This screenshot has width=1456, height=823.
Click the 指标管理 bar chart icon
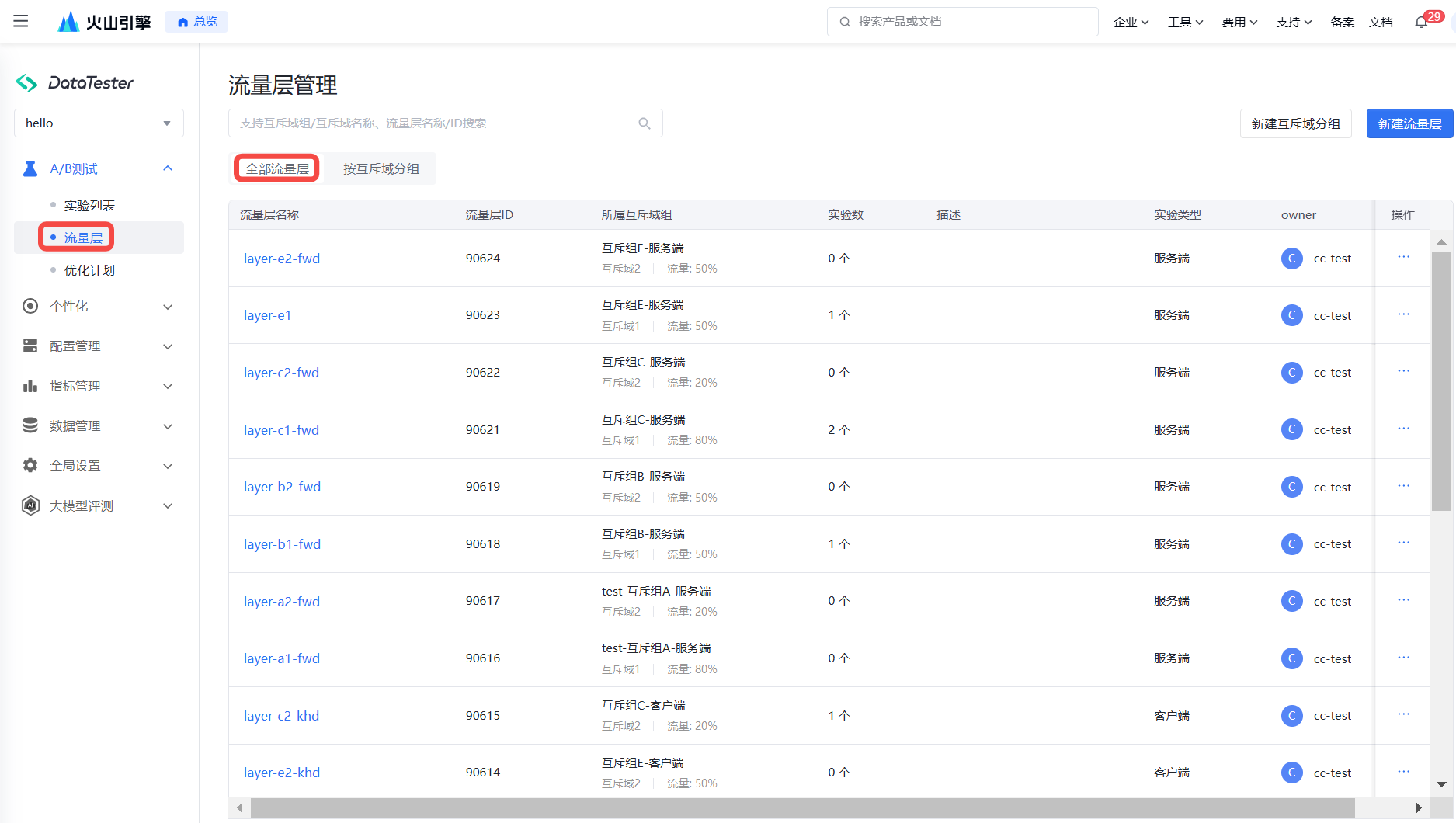[x=30, y=386]
